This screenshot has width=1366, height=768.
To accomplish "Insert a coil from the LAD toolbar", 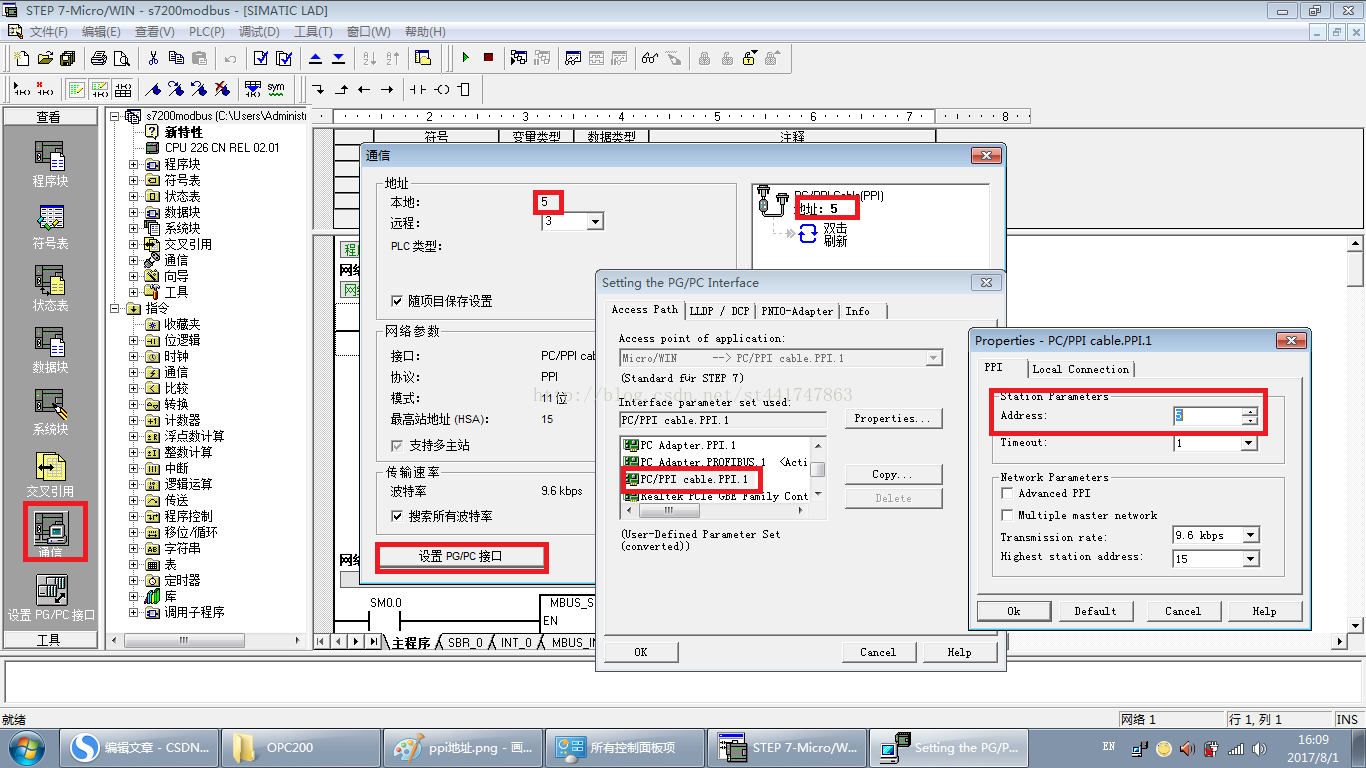I will [x=441, y=89].
